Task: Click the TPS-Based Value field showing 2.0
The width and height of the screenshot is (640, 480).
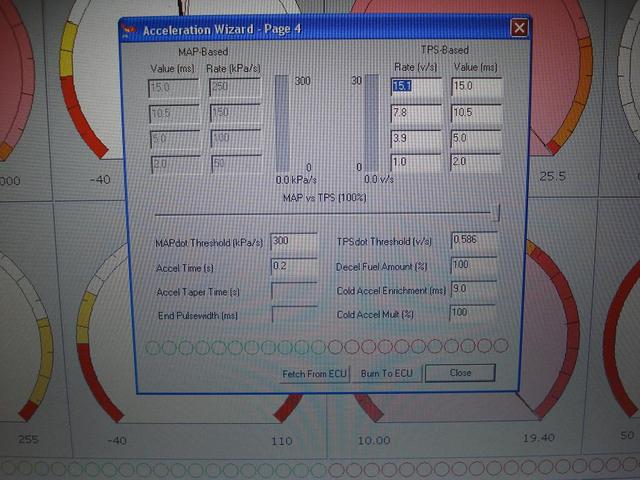Action: (x=476, y=162)
